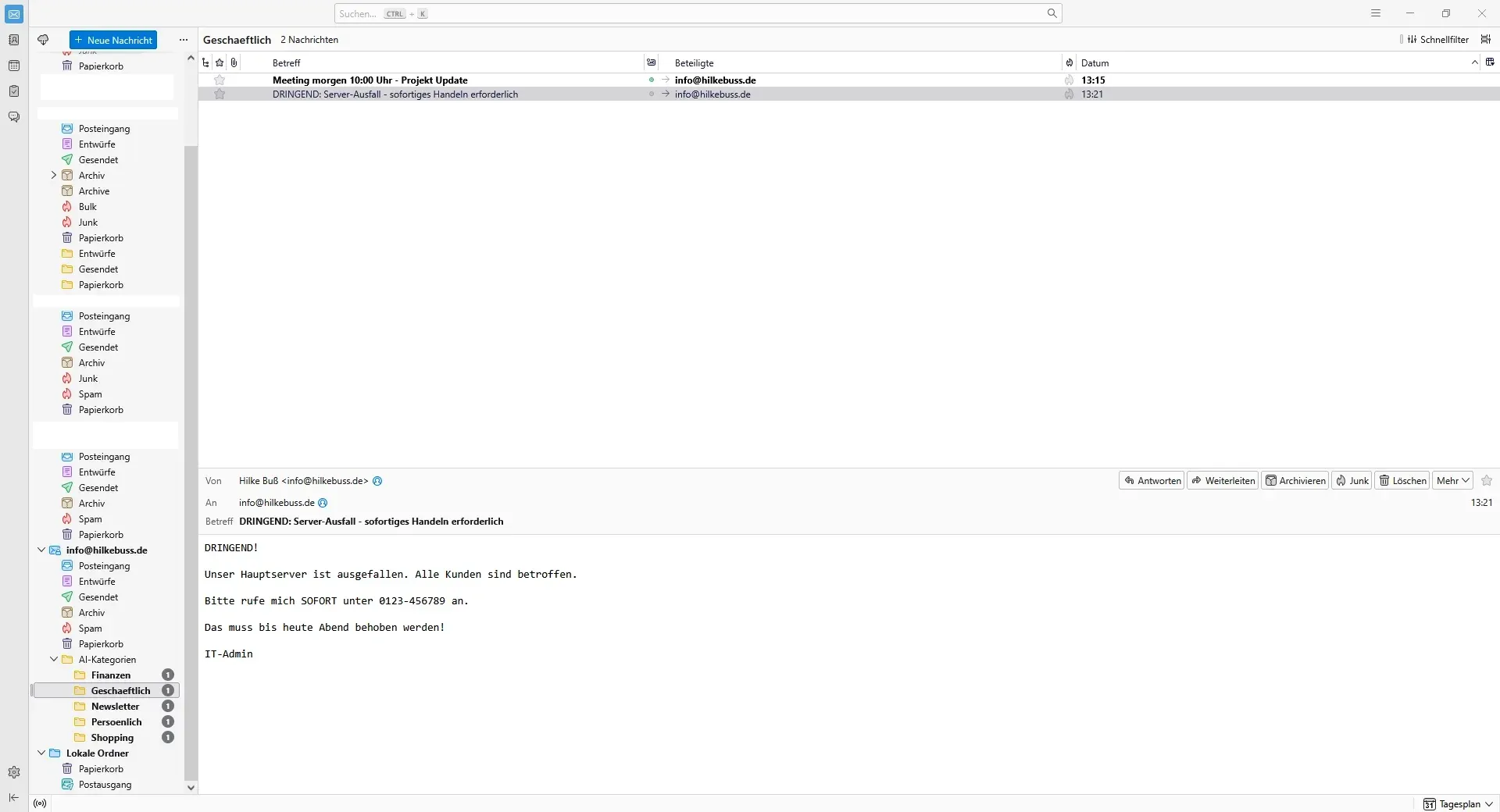The image size is (1500, 812).
Task: Click the sender contact icon
Action: (x=377, y=481)
